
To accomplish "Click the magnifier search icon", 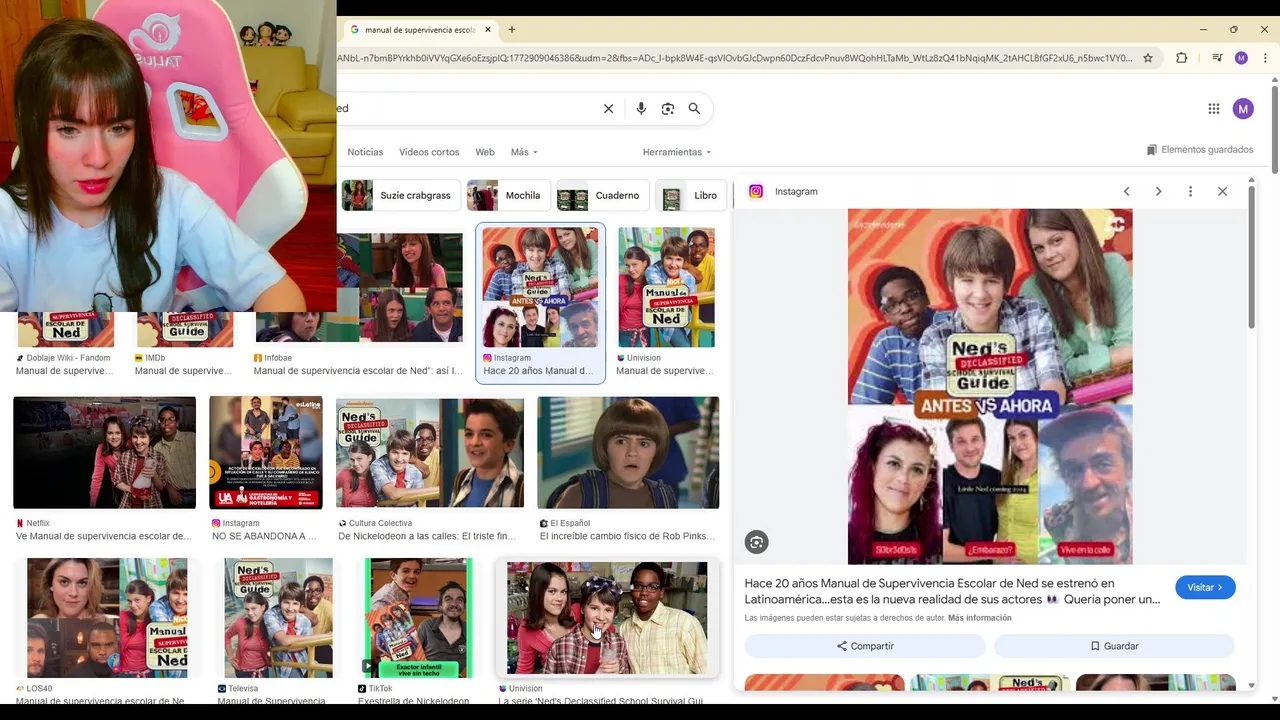I will pos(694,109).
